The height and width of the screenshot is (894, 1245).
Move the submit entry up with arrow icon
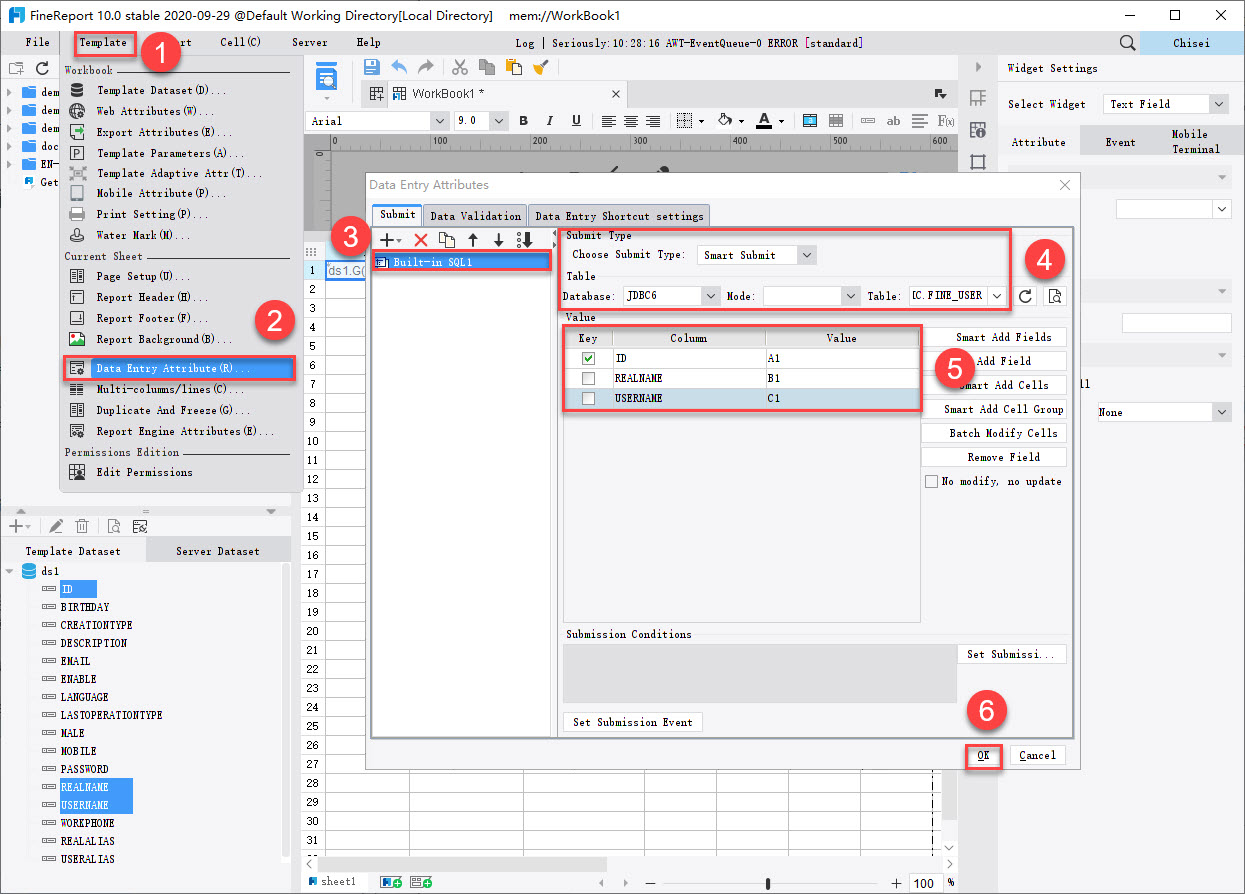click(x=473, y=239)
